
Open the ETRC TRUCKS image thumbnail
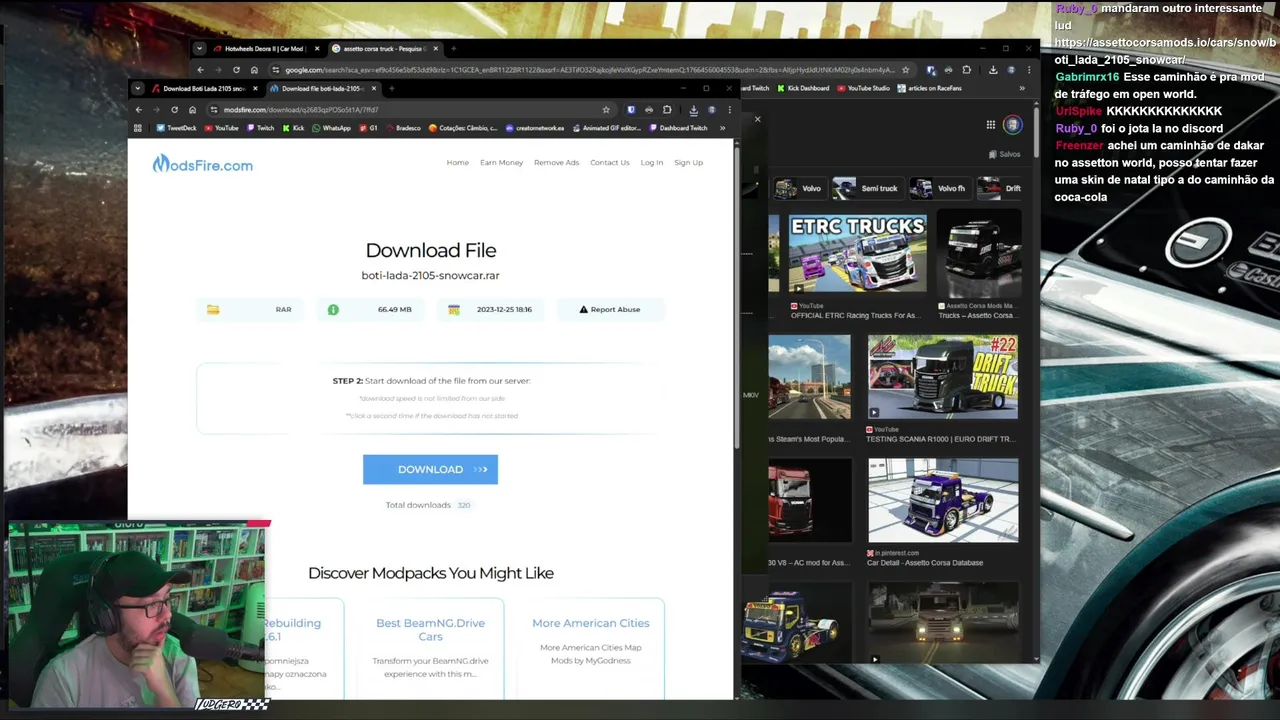[857, 254]
